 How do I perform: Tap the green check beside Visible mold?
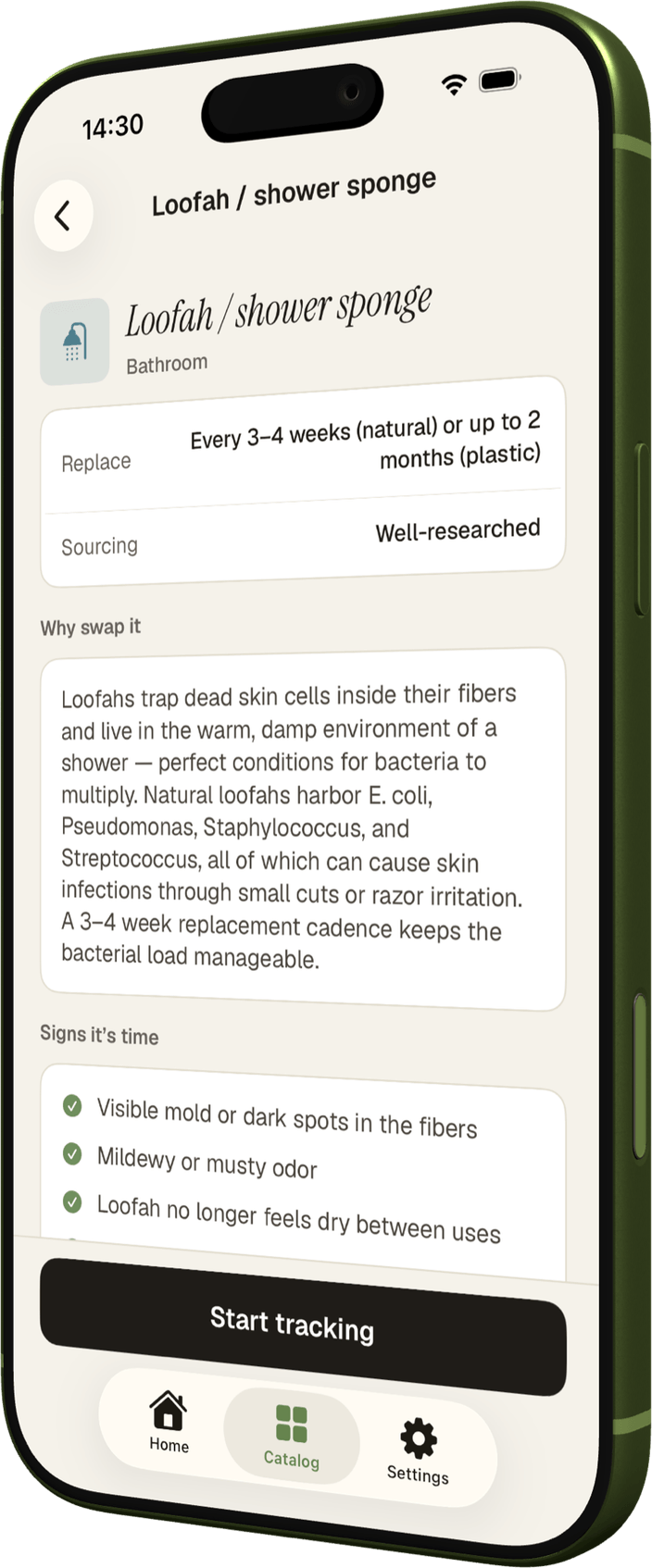(x=72, y=1105)
